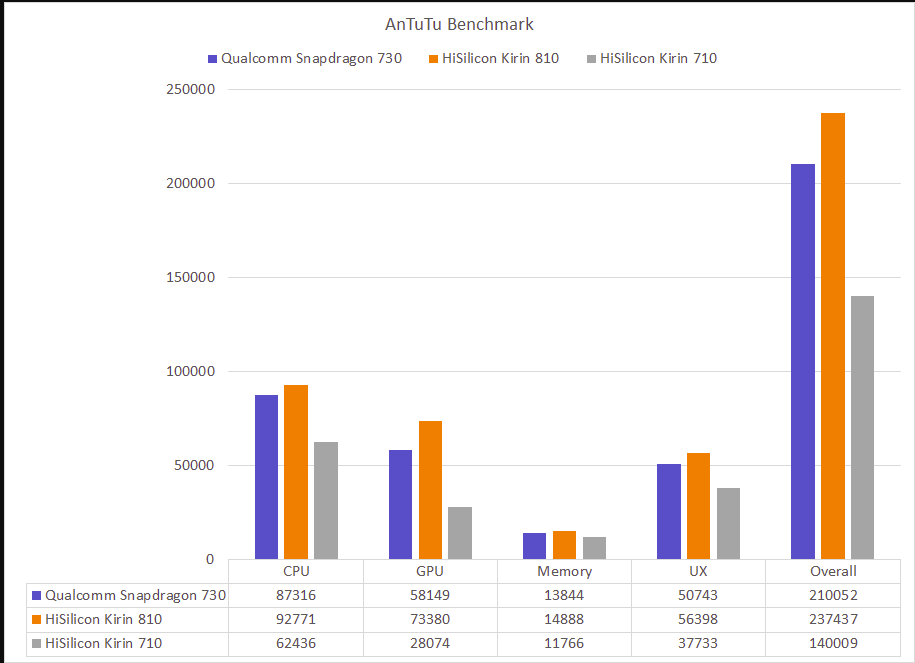The height and width of the screenshot is (663, 915).
Task: Select the orange Memory bar
Action: 564,545
